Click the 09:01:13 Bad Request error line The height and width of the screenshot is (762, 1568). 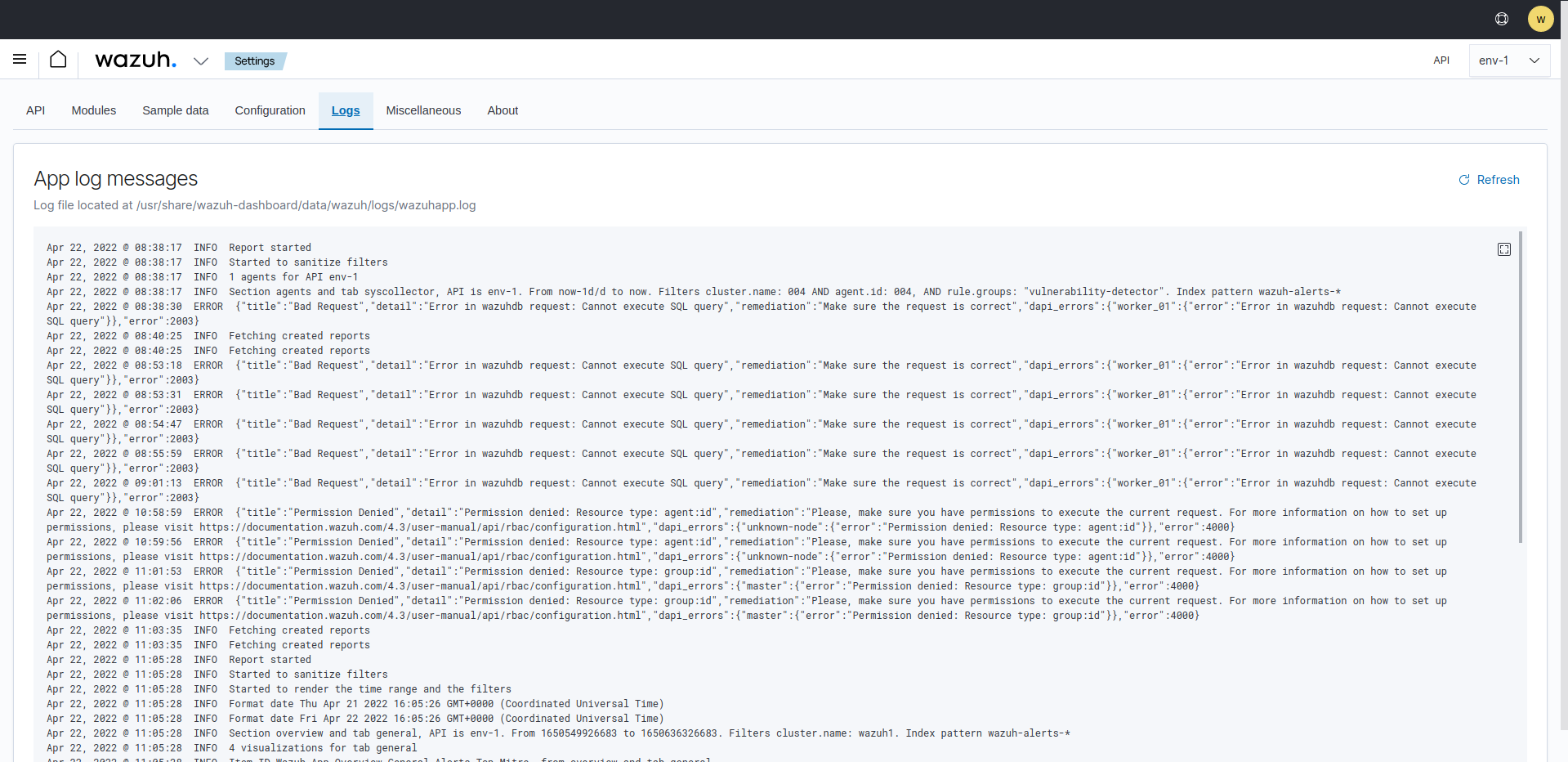coord(762,491)
